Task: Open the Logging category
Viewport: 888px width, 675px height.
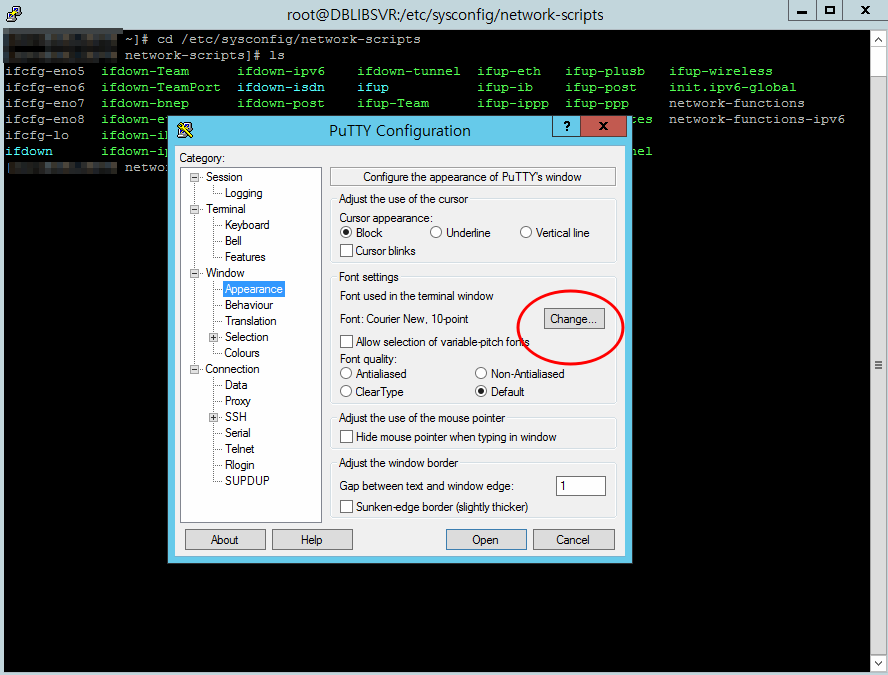Action: point(244,193)
